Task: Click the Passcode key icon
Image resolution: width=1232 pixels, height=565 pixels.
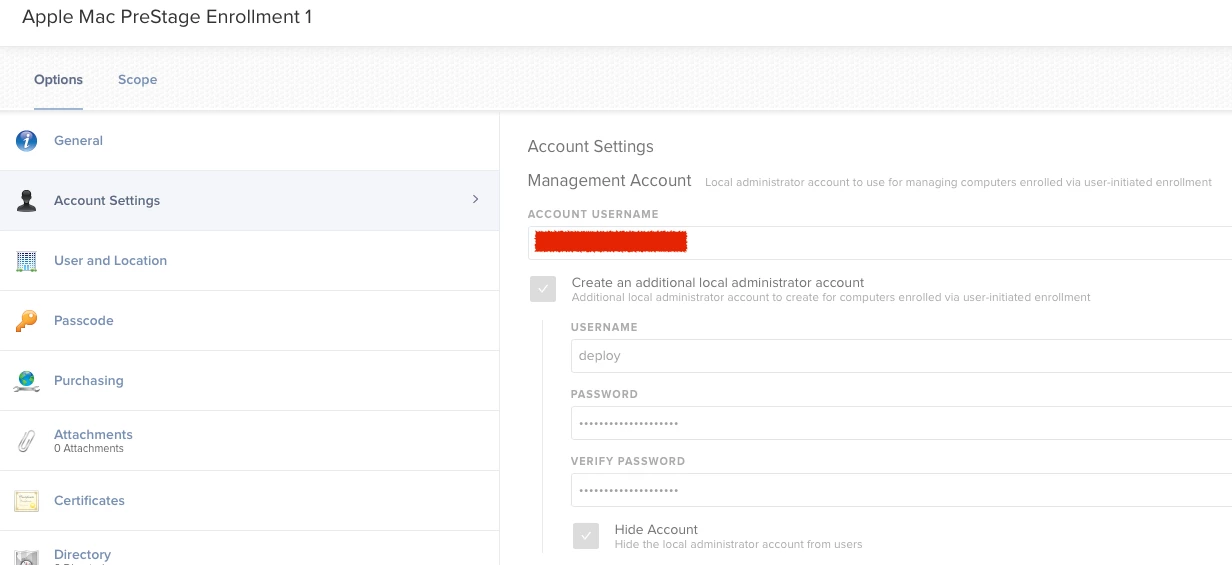Action: click(27, 321)
